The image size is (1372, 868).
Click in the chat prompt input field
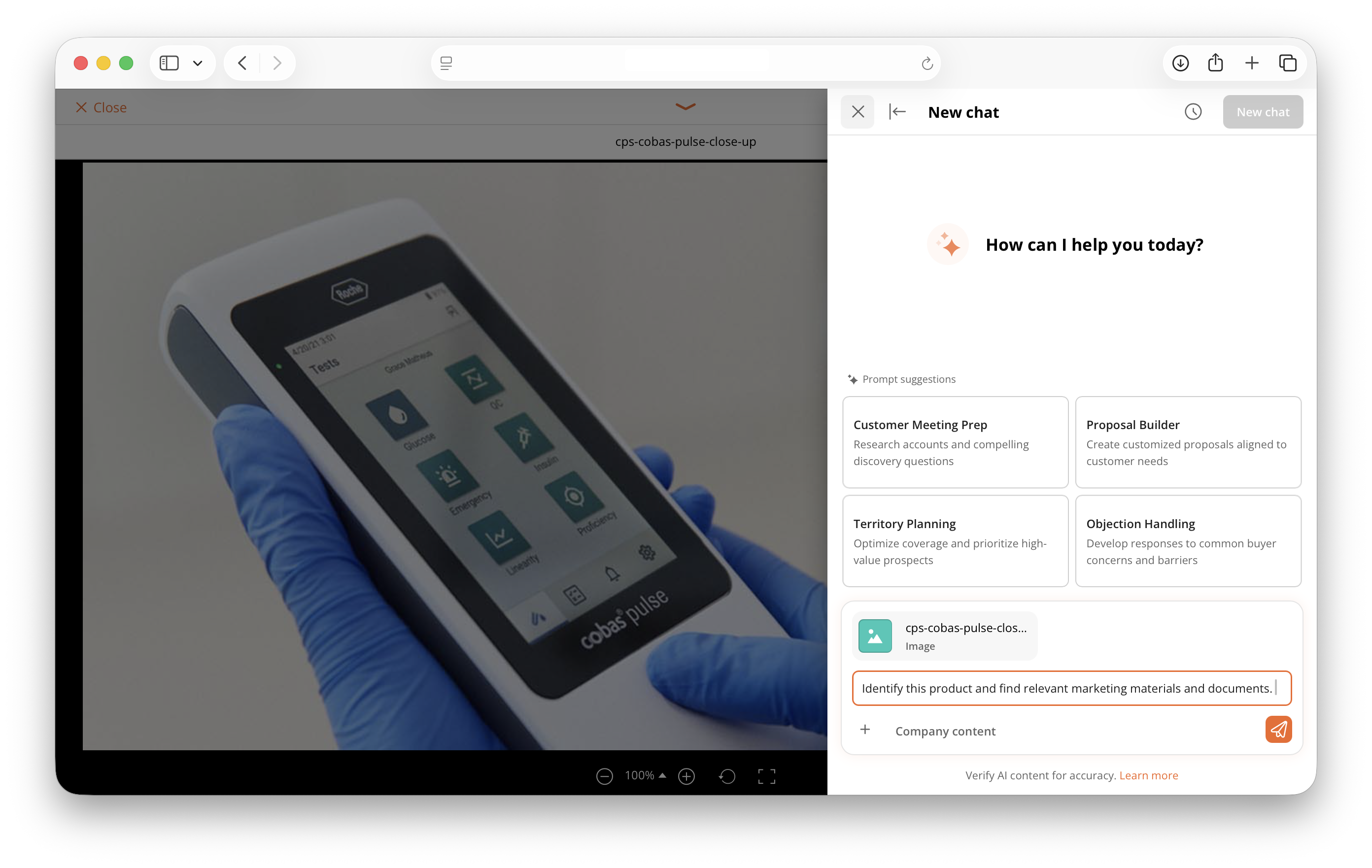tap(1072, 688)
